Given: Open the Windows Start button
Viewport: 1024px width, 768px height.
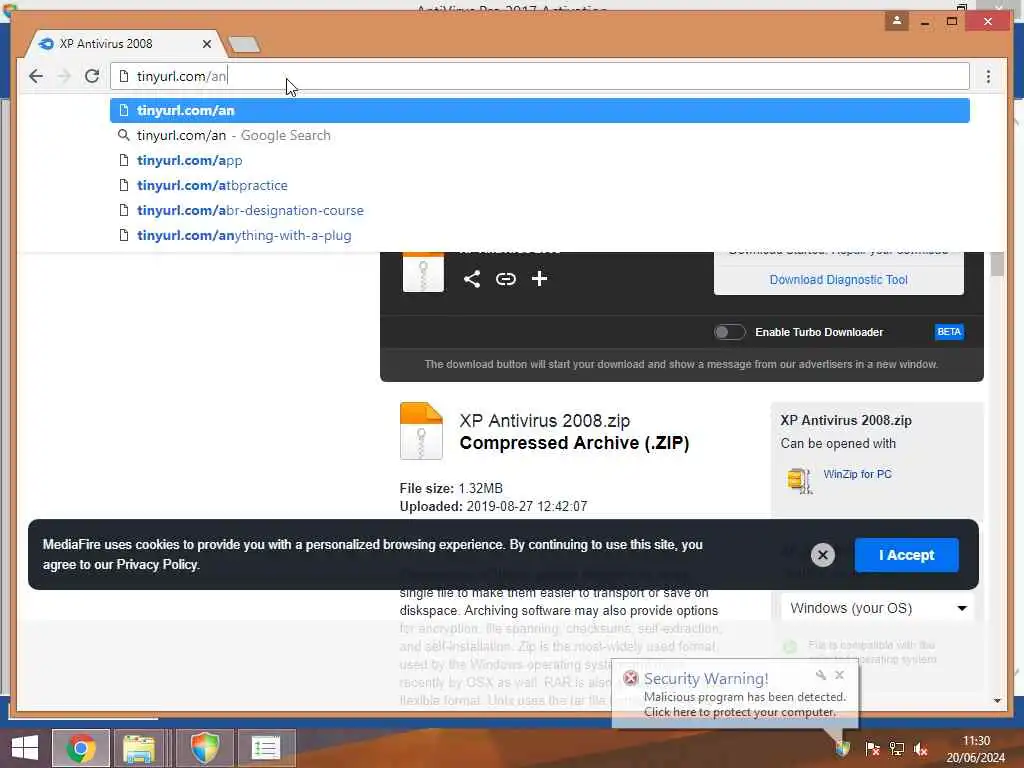Looking at the screenshot, I should pyautogui.click(x=25, y=748).
